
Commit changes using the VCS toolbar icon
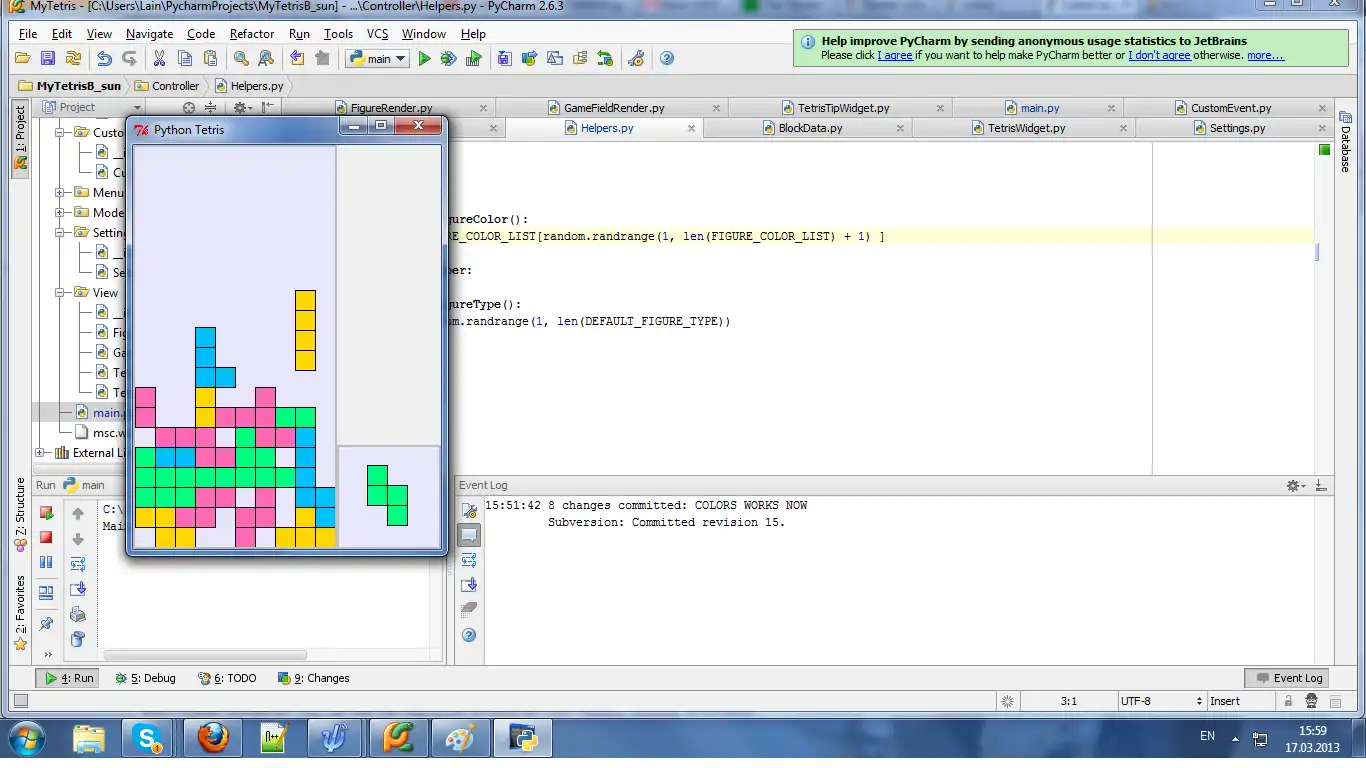click(529, 59)
